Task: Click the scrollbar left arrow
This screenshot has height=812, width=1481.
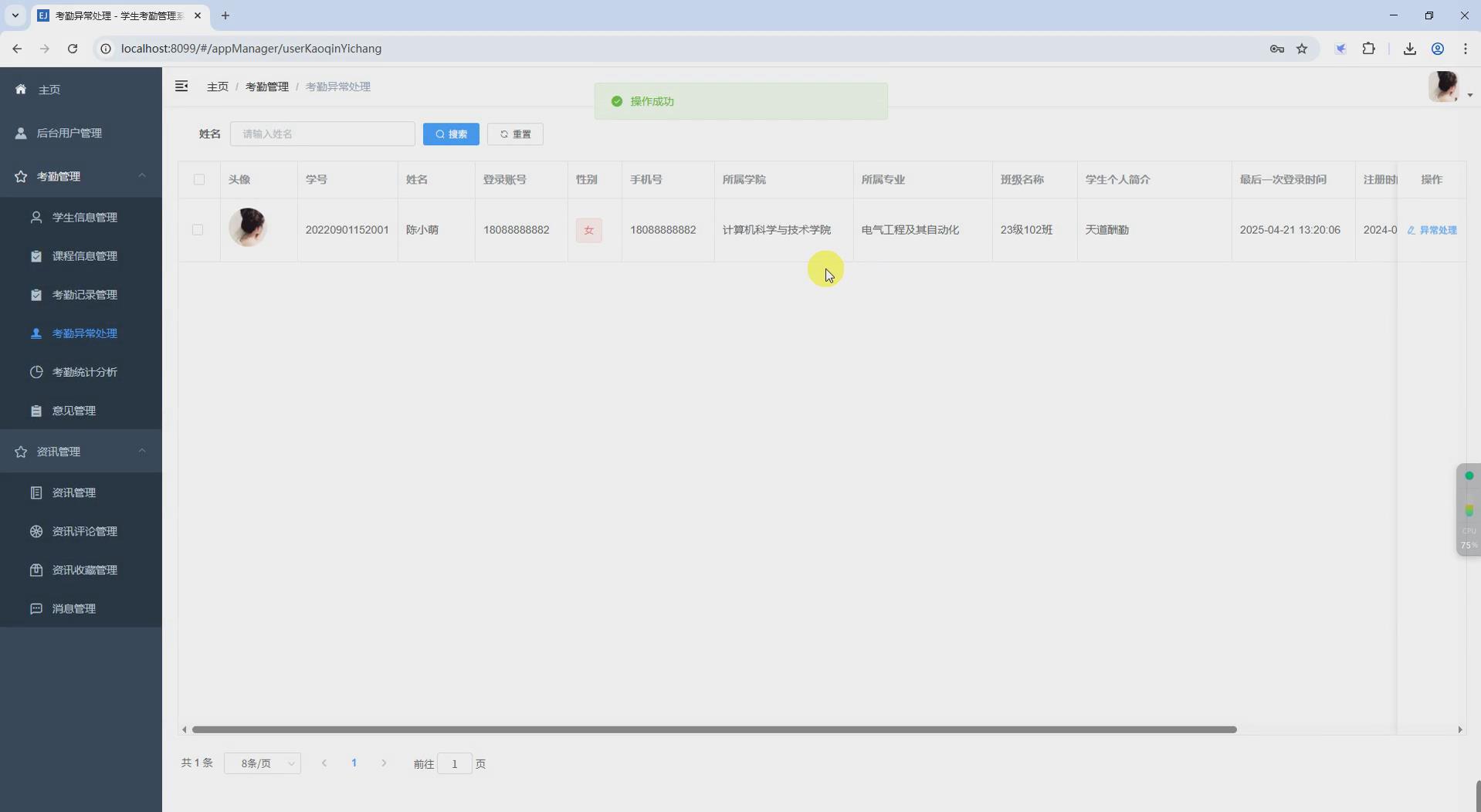Action: (184, 729)
